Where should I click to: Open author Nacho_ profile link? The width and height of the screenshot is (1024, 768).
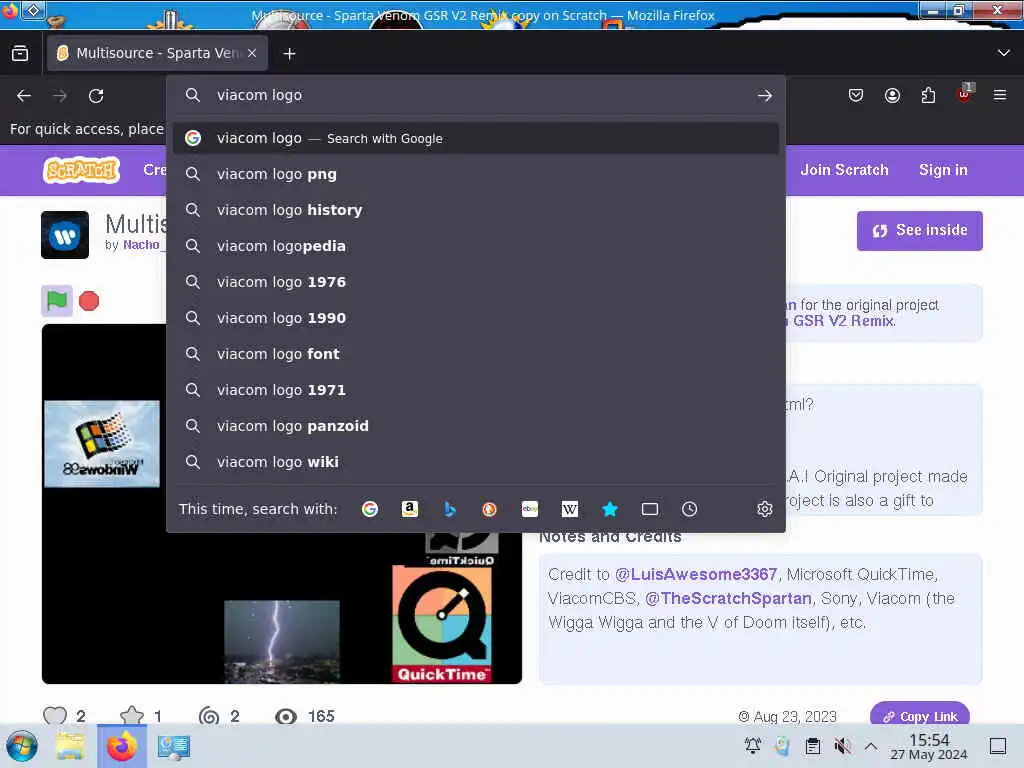[142, 245]
